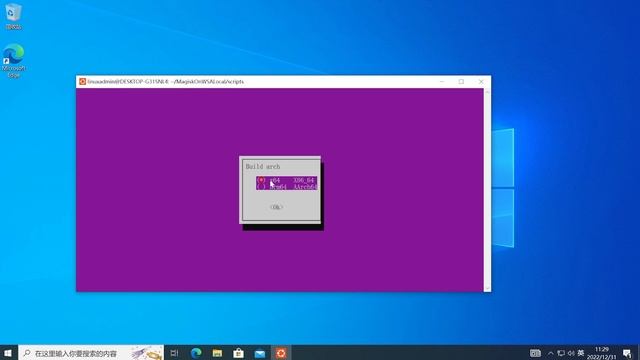Launch Edge from the taskbar

(196, 353)
